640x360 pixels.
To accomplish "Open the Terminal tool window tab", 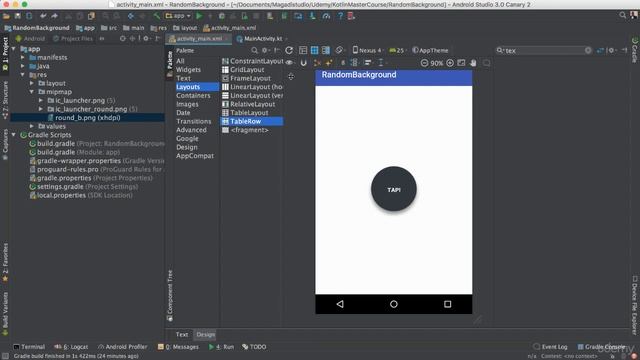I will coord(29,347).
